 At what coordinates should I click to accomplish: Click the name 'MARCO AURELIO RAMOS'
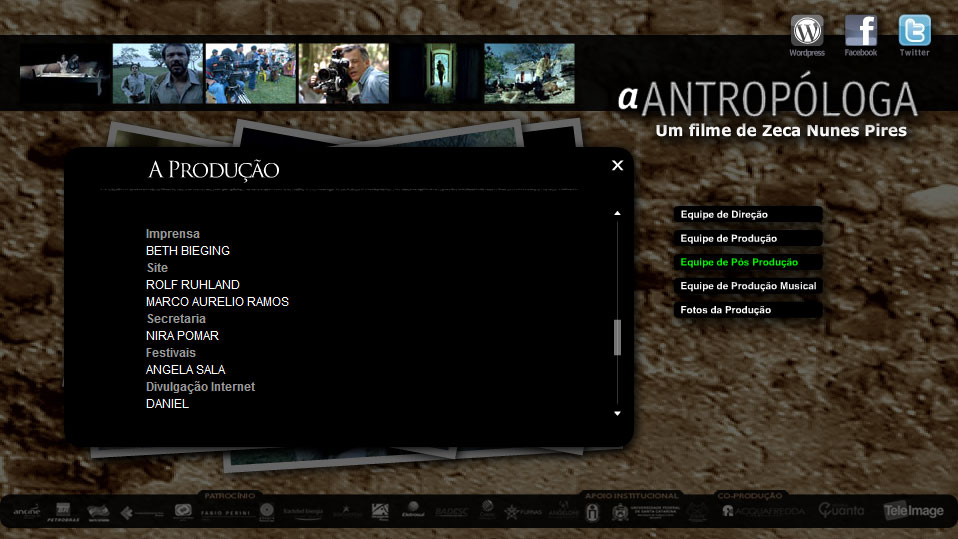click(x=217, y=302)
